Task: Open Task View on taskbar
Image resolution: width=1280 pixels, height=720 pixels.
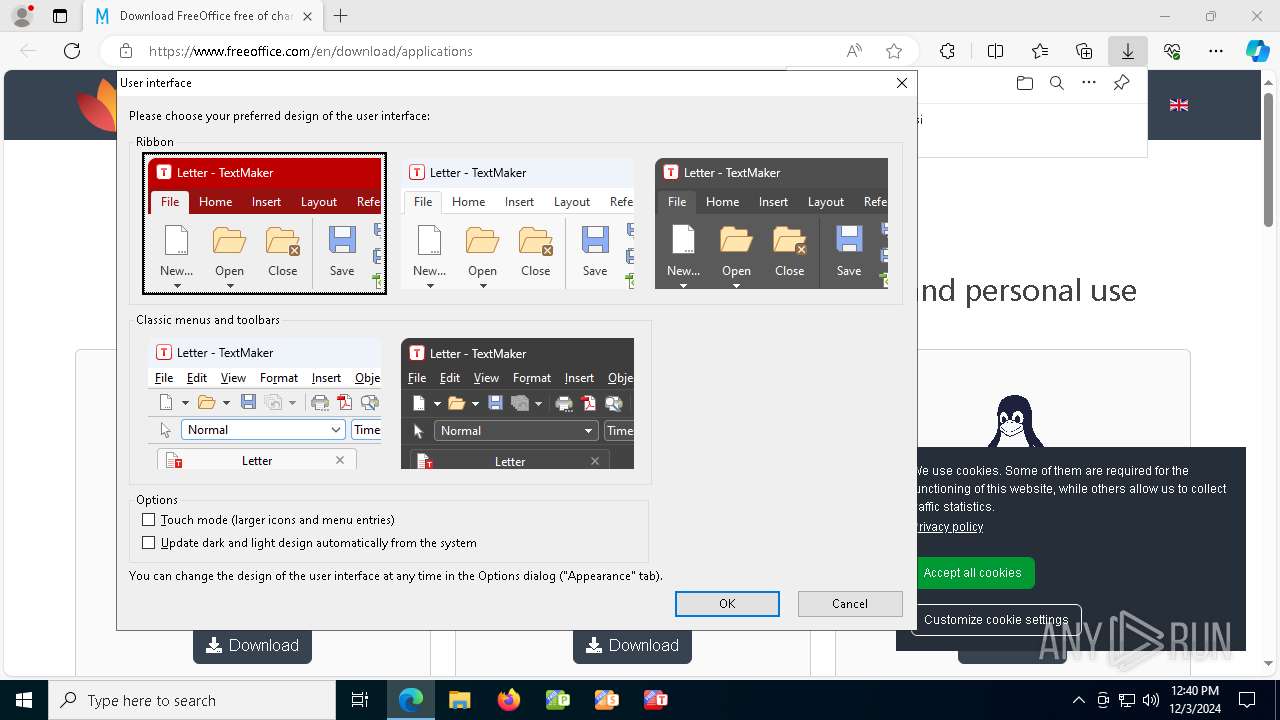Action: 360,700
